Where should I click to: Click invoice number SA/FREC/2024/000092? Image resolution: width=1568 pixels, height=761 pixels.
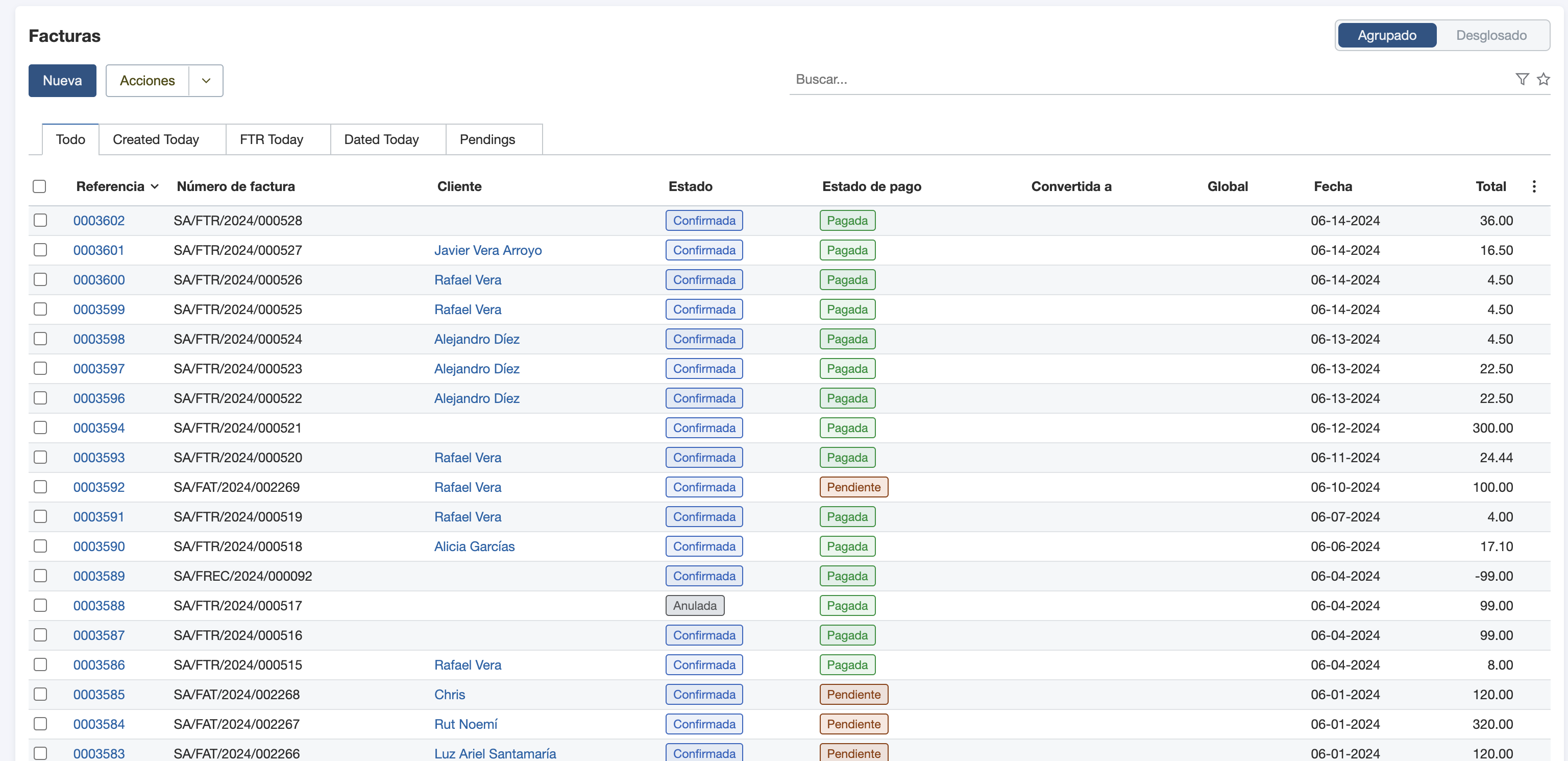(x=242, y=576)
